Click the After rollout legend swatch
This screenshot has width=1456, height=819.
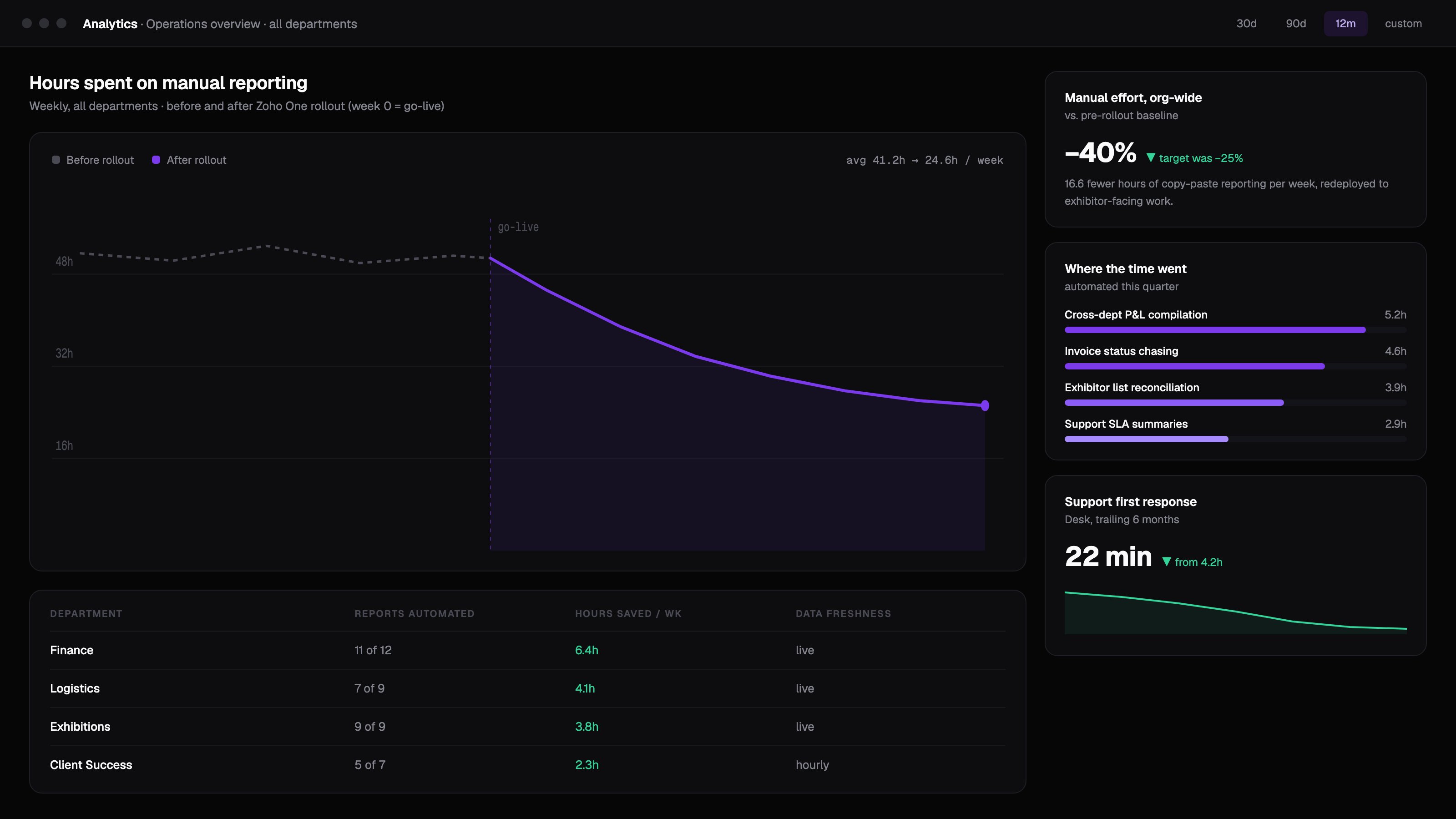(x=156, y=160)
